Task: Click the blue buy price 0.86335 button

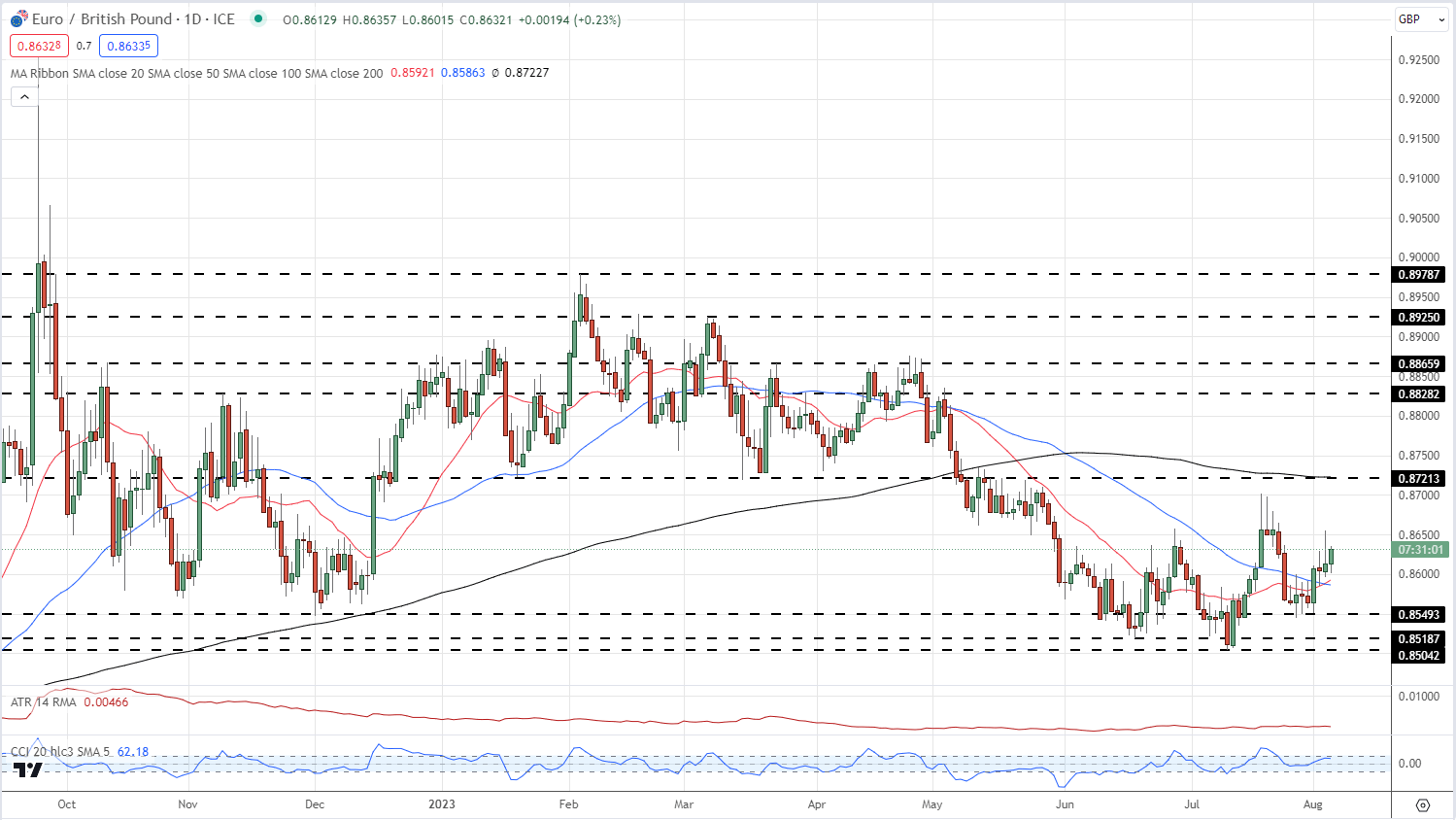Action: [128, 46]
